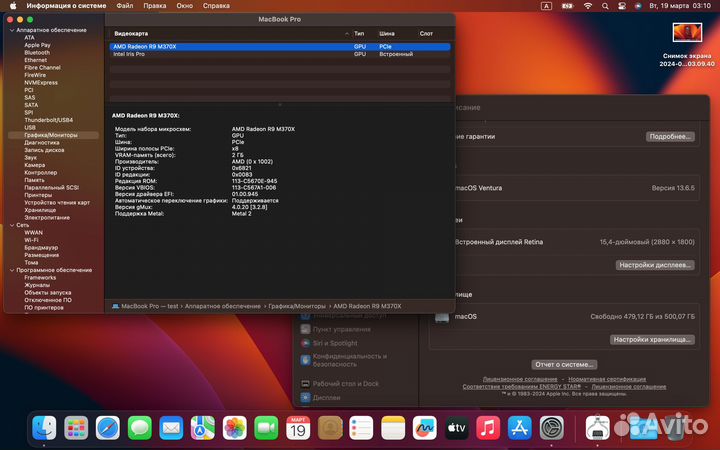The image size is (720, 450).
Task: Open the App Store in the Dock
Action: [x=520, y=428]
